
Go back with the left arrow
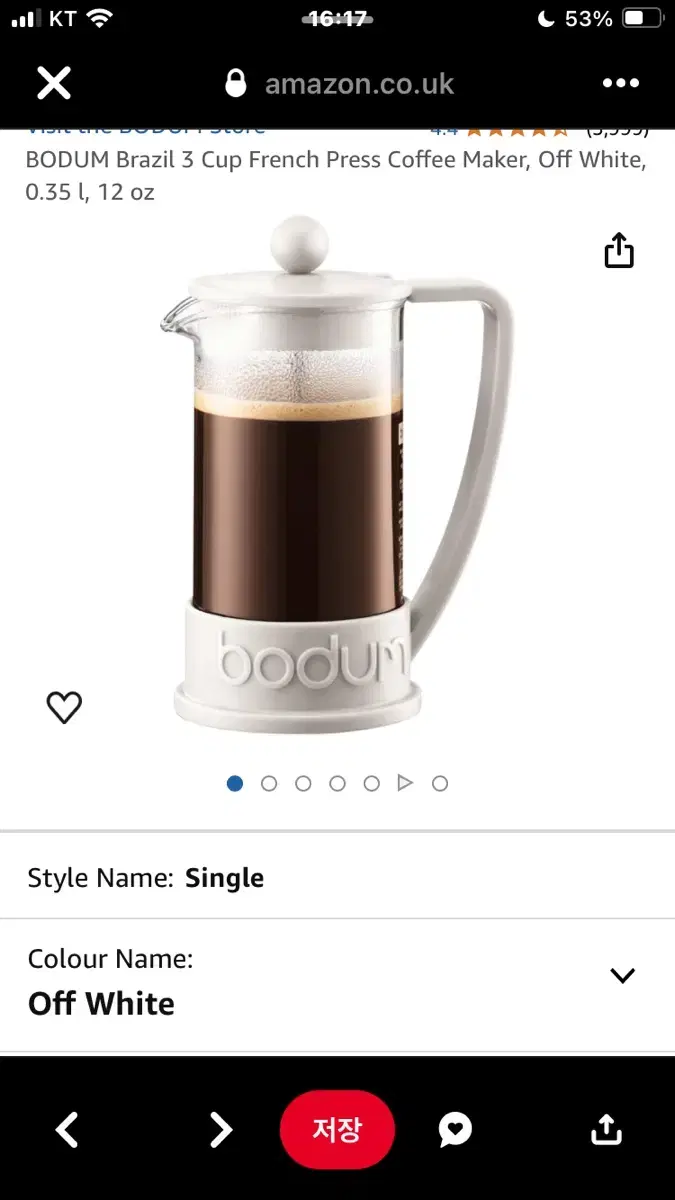[x=67, y=1130]
